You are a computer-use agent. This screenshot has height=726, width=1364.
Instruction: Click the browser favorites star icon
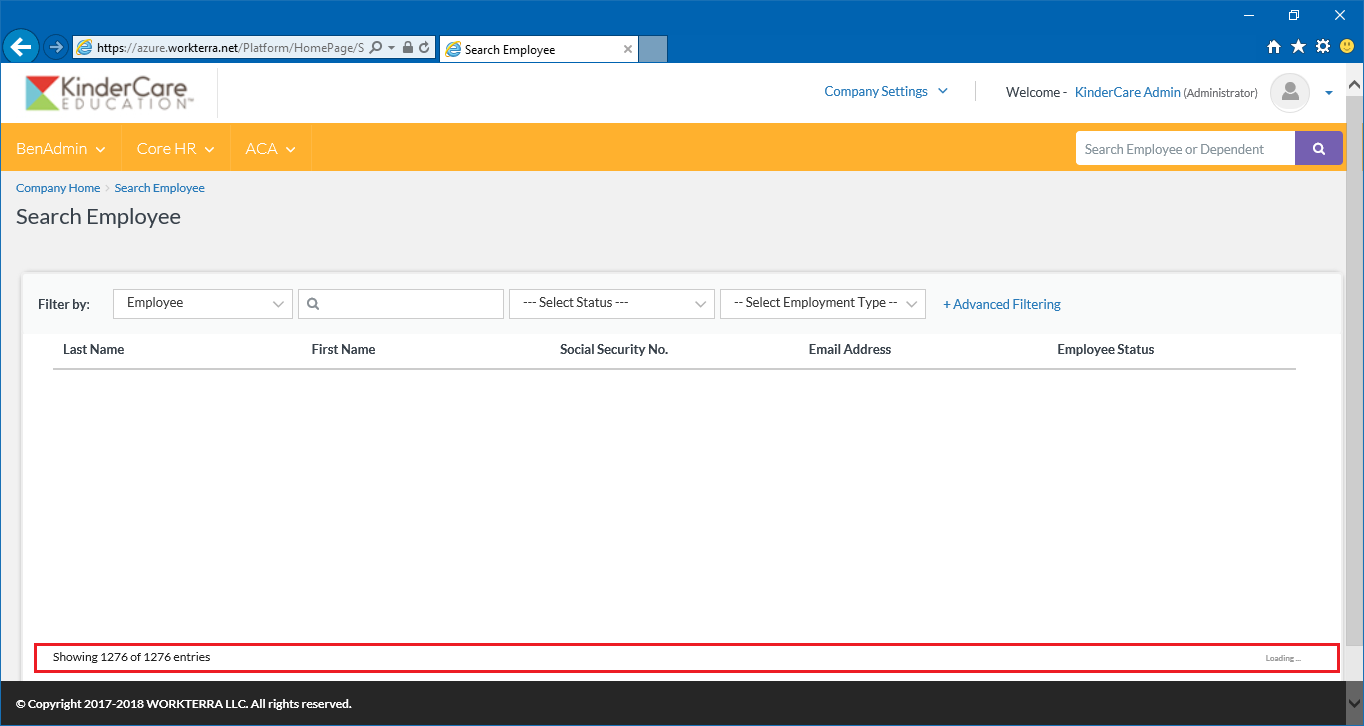point(1298,46)
